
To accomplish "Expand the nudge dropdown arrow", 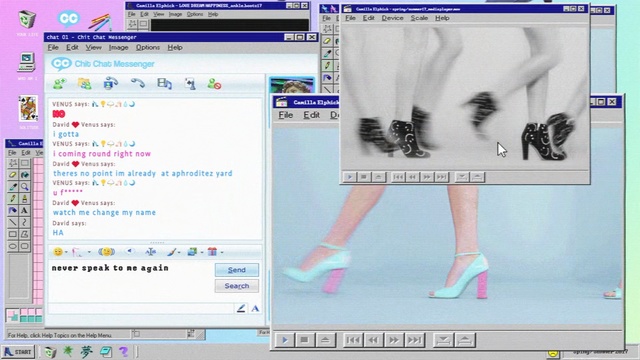I will 89,252.
